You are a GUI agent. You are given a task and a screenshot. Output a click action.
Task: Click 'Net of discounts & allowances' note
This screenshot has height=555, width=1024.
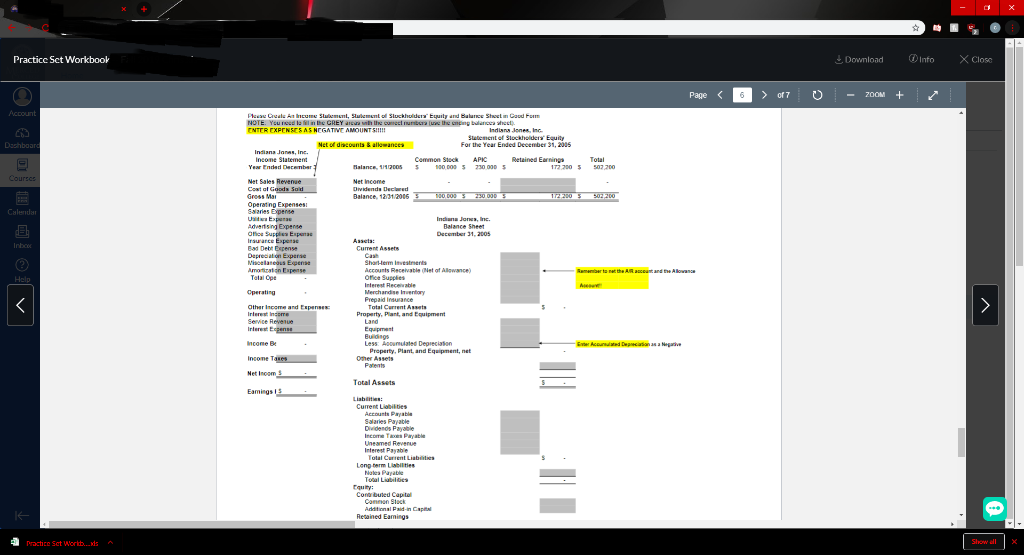(x=364, y=145)
